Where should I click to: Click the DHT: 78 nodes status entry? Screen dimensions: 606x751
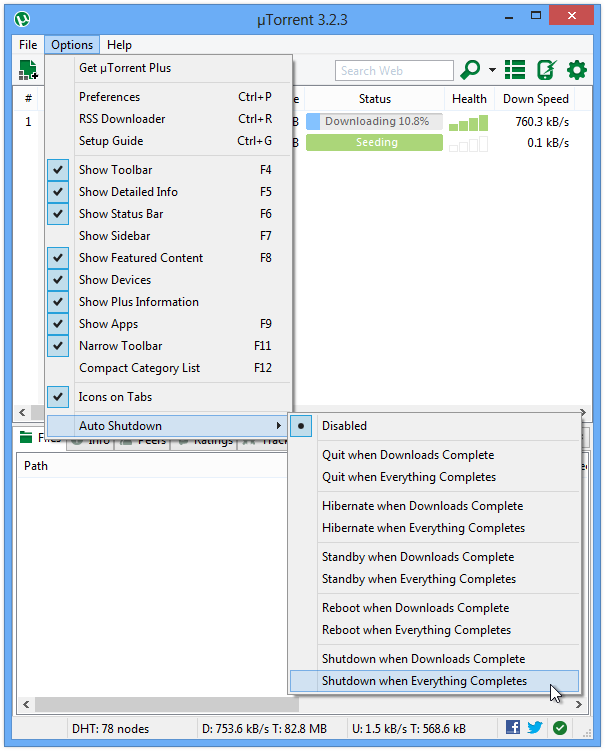click(110, 729)
